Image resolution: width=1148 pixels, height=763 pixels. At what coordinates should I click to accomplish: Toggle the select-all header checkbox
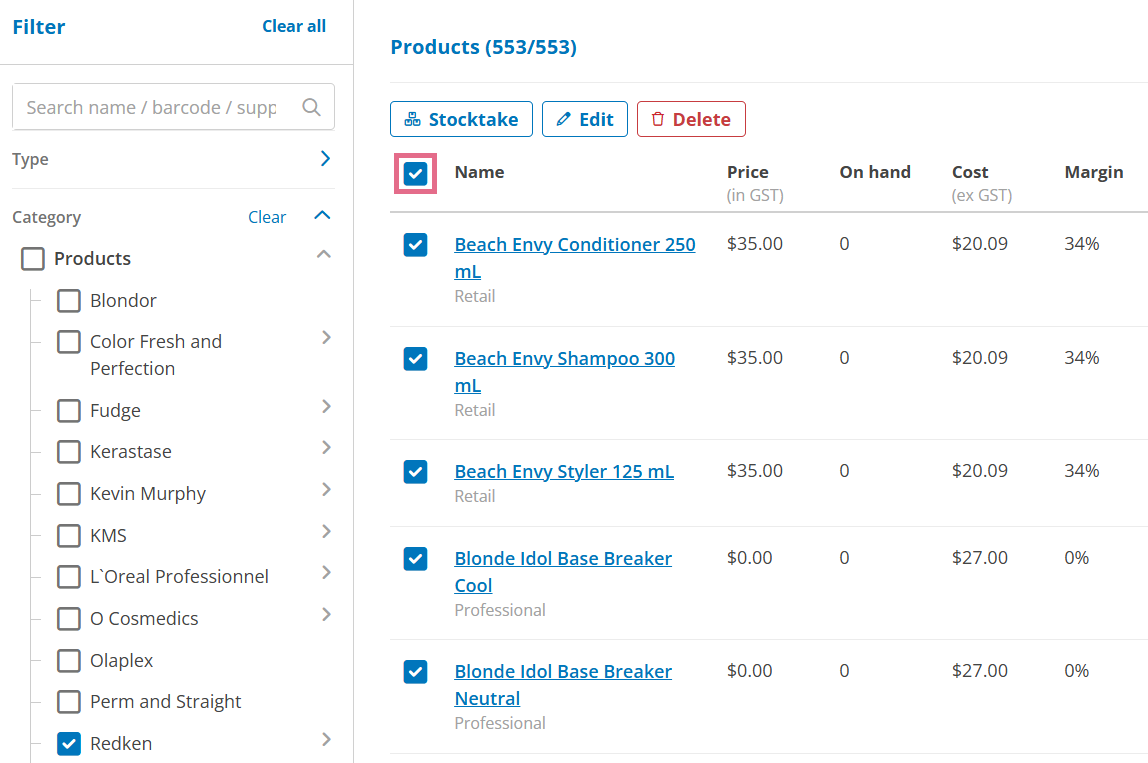click(x=415, y=174)
